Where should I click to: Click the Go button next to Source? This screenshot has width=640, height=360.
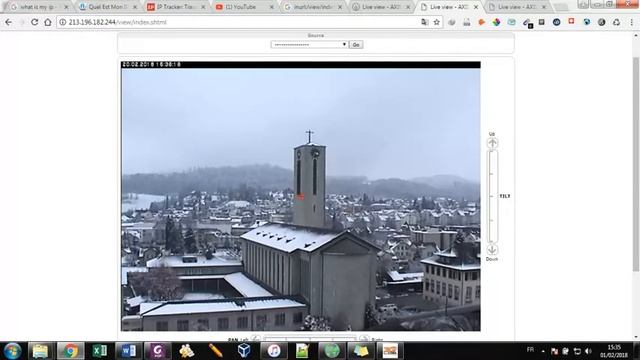pos(356,44)
